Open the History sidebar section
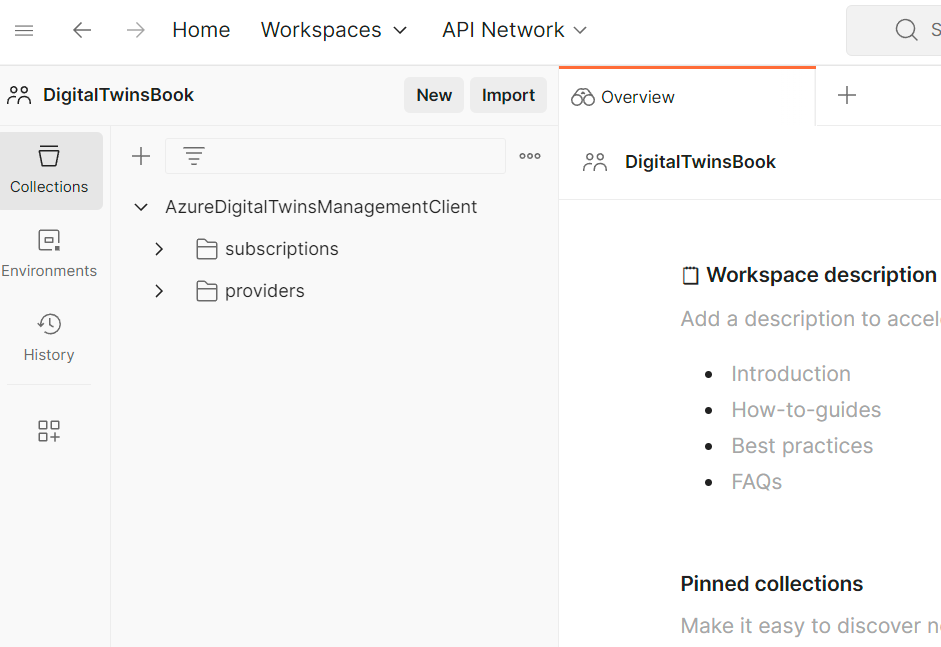Viewport: 941px width, 647px height. click(49, 338)
